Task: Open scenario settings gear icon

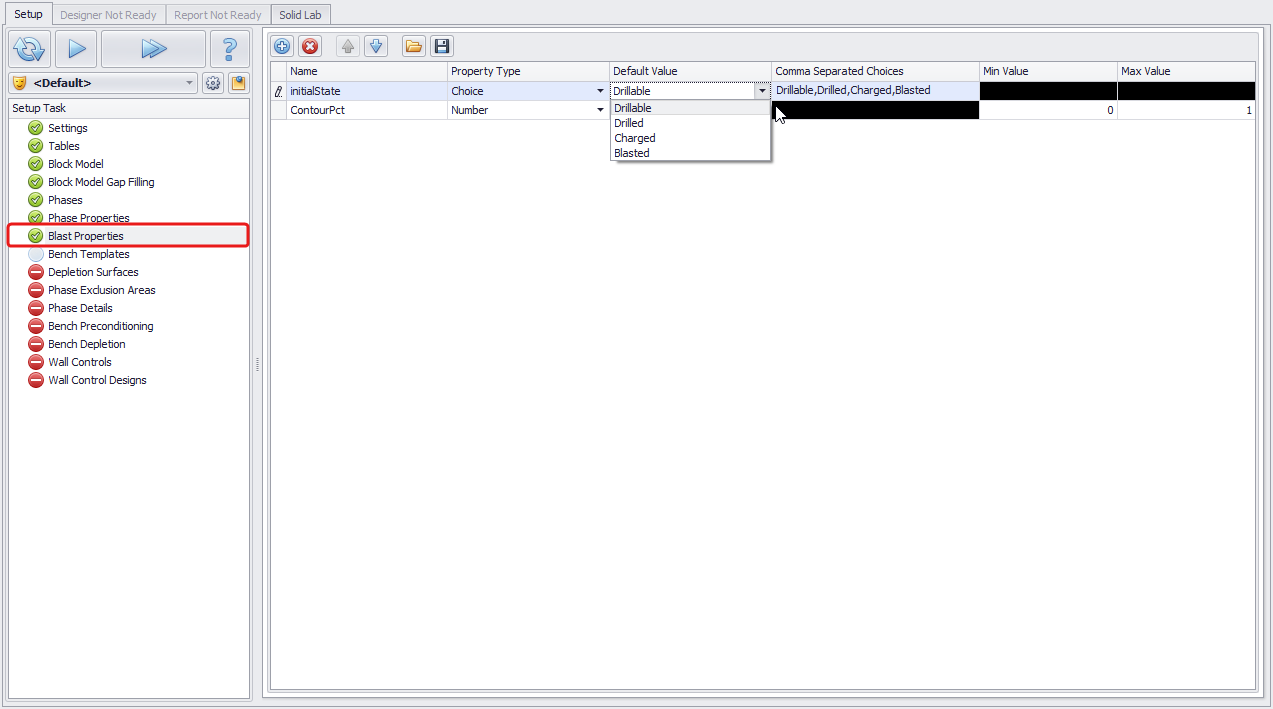Action: (x=213, y=83)
